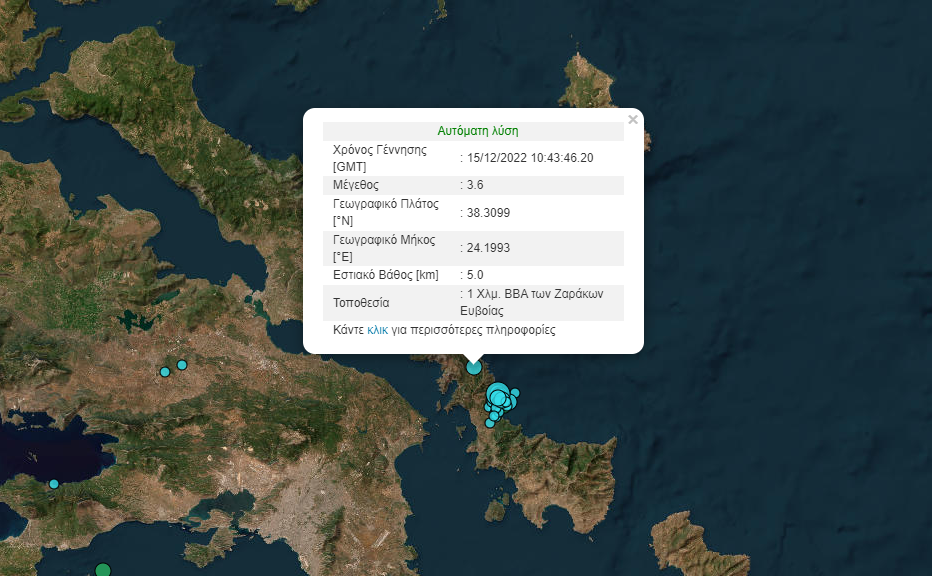
Task: Select the small cyan marker on the gulf coast
Action: (x=54, y=484)
